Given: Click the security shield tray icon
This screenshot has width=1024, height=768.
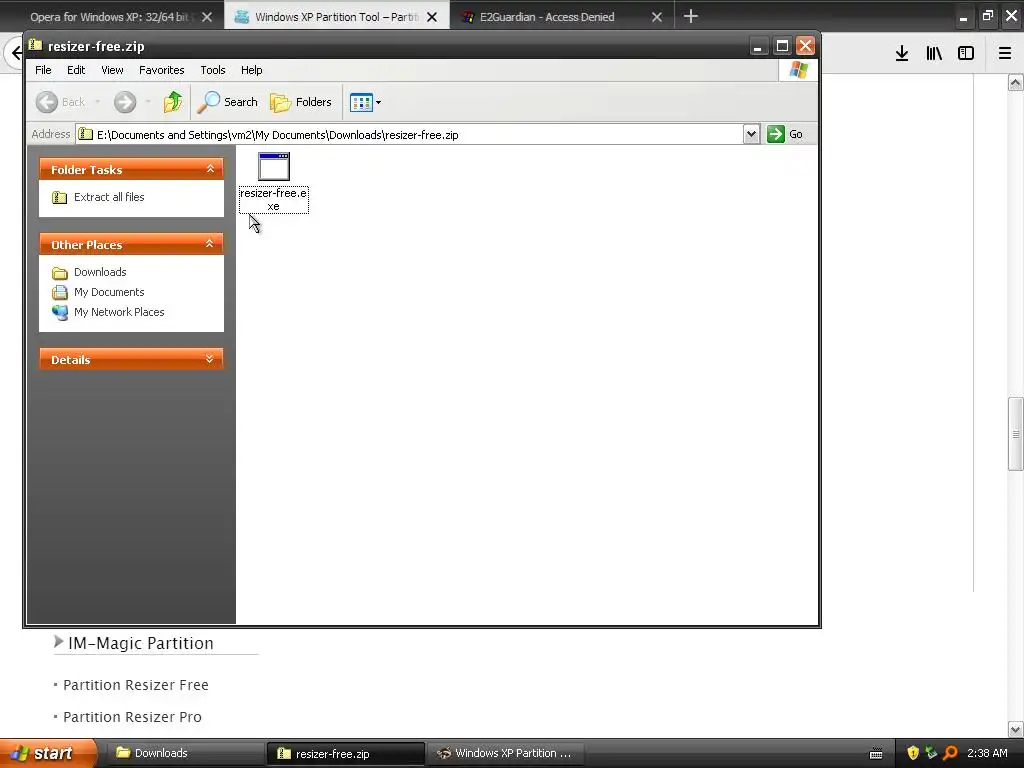Looking at the screenshot, I should [x=913, y=753].
